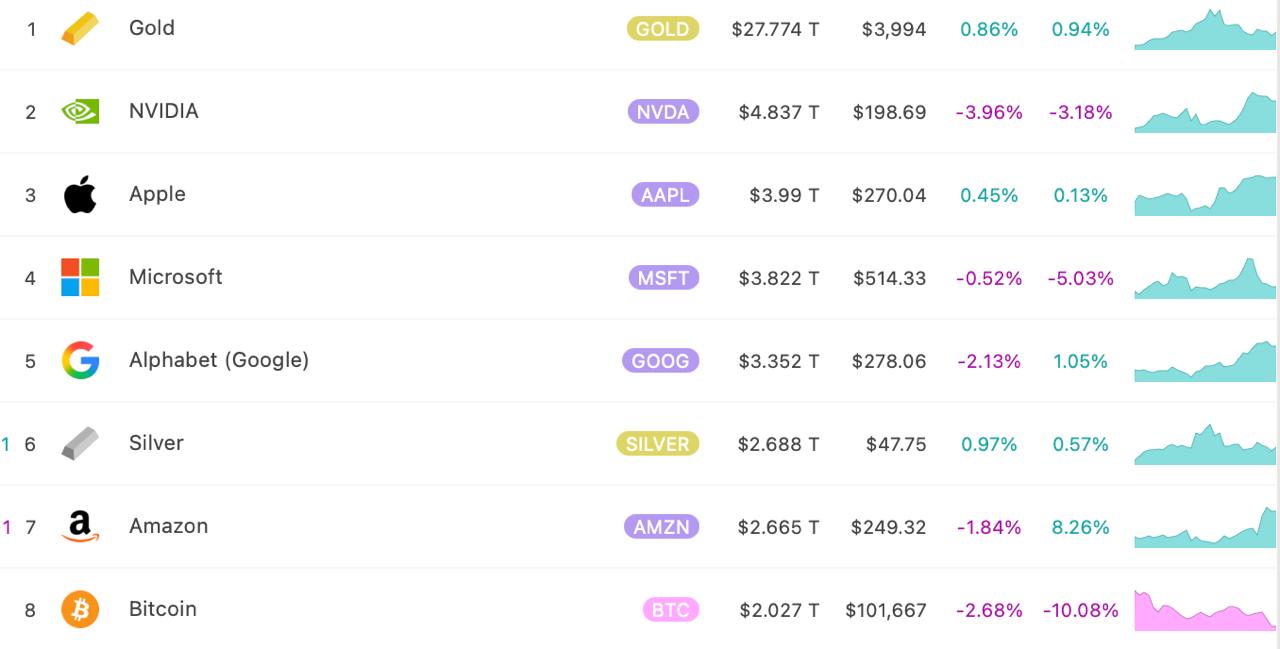The width and height of the screenshot is (1280, 649).
Task: Open the NVIDIA name link
Action: pyautogui.click(x=164, y=111)
